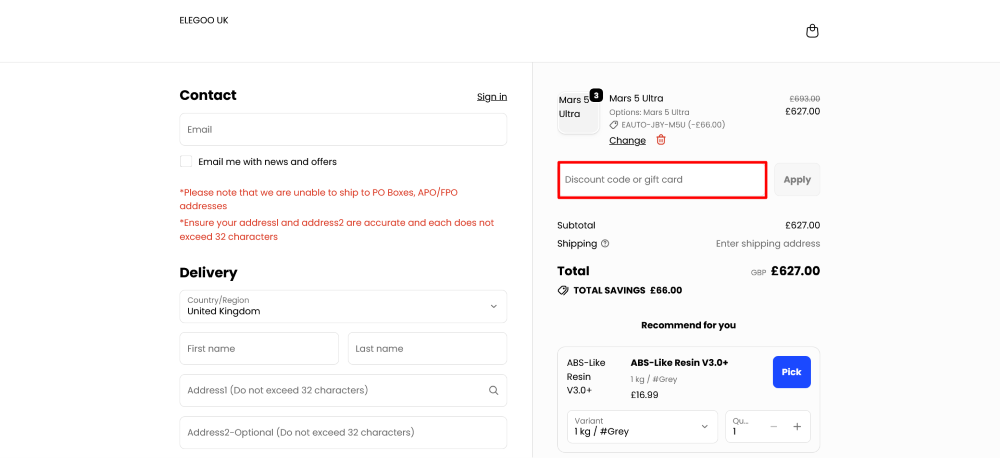1000x458 pixels.
Task: Click the Mars 5 Ultra product title
Action: pos(636,98)
